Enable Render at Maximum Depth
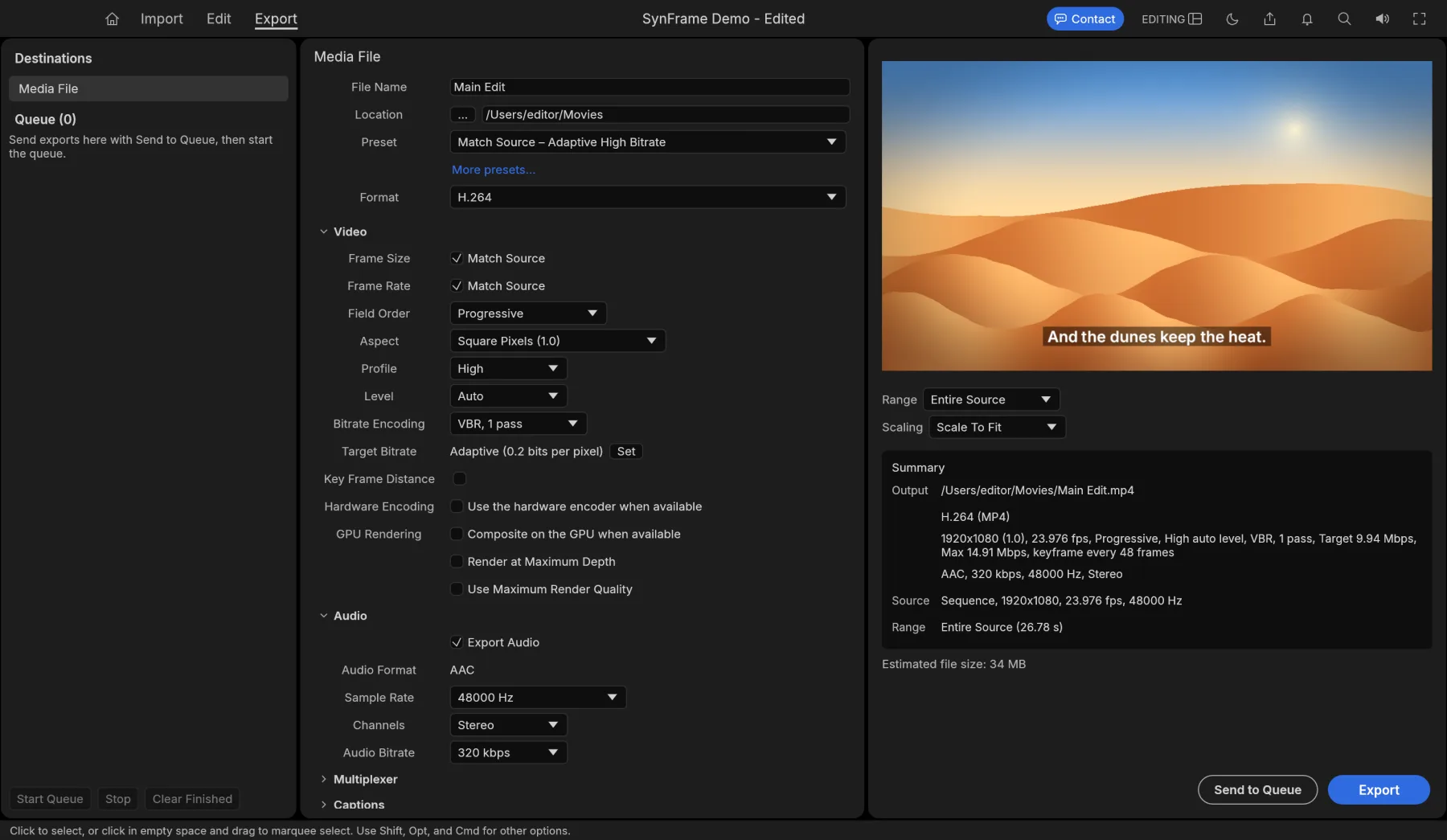The width and height of the screenshot is (1447, 840). point(457,562)
